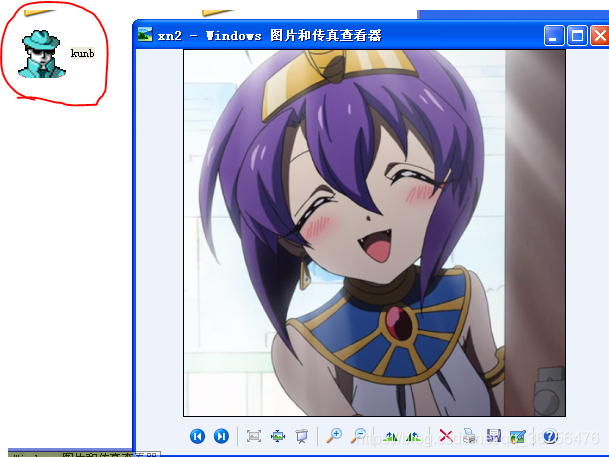Click the Actual Size icon

click(278, 436)
